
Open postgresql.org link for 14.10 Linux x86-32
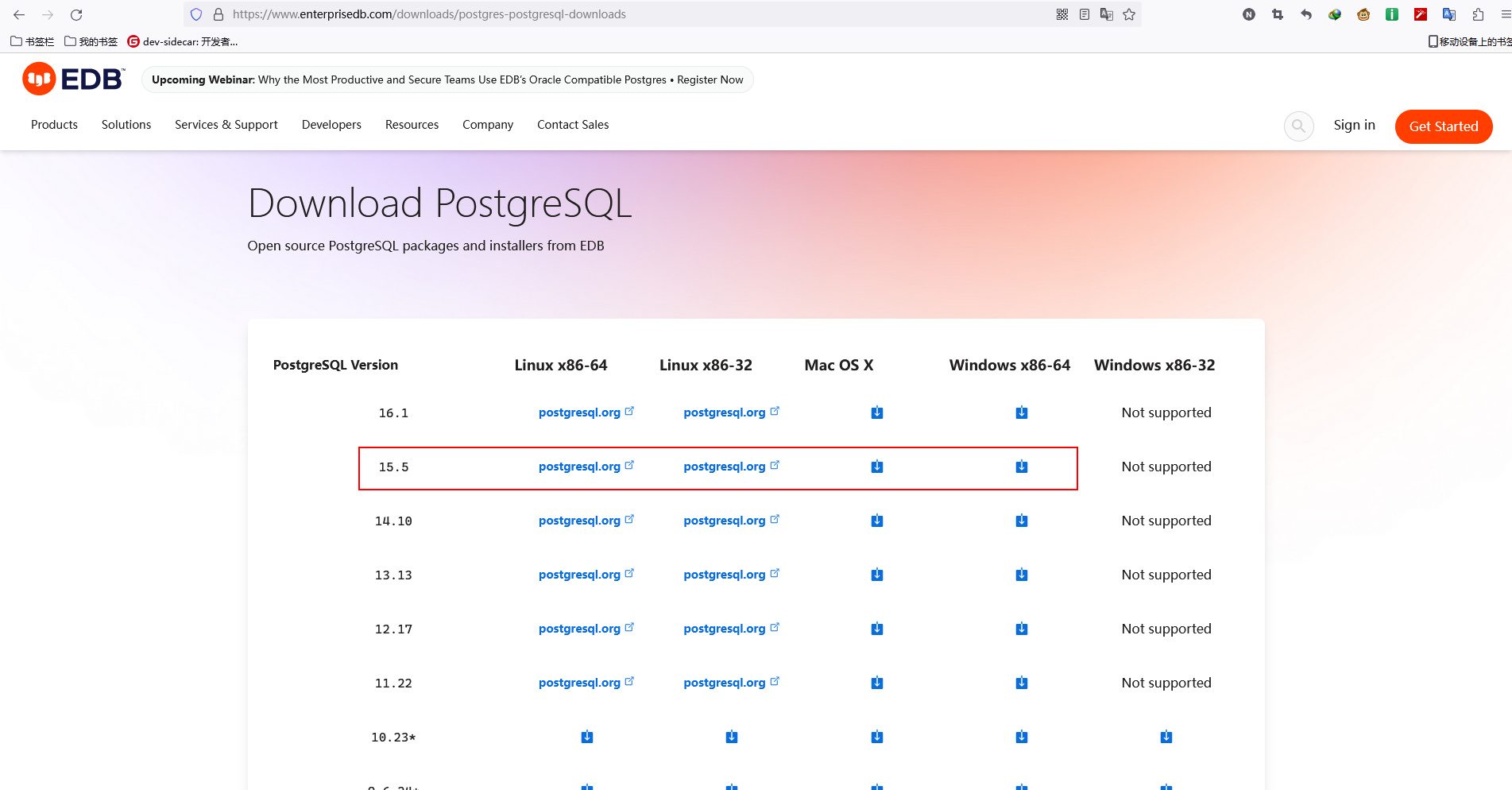[x=732, y=521]
